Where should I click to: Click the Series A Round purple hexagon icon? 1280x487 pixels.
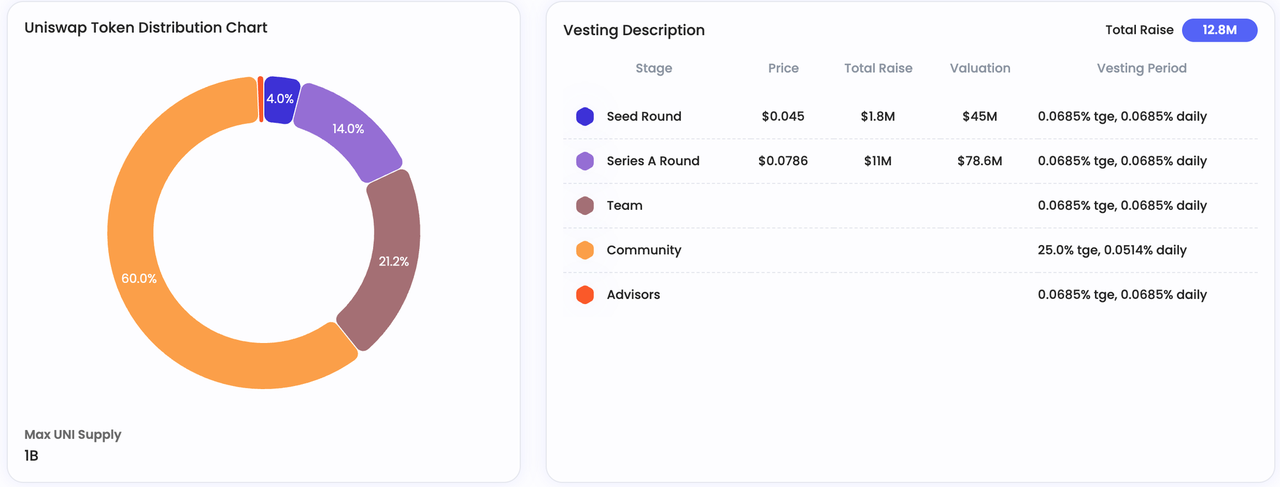(x=585, y=161)
